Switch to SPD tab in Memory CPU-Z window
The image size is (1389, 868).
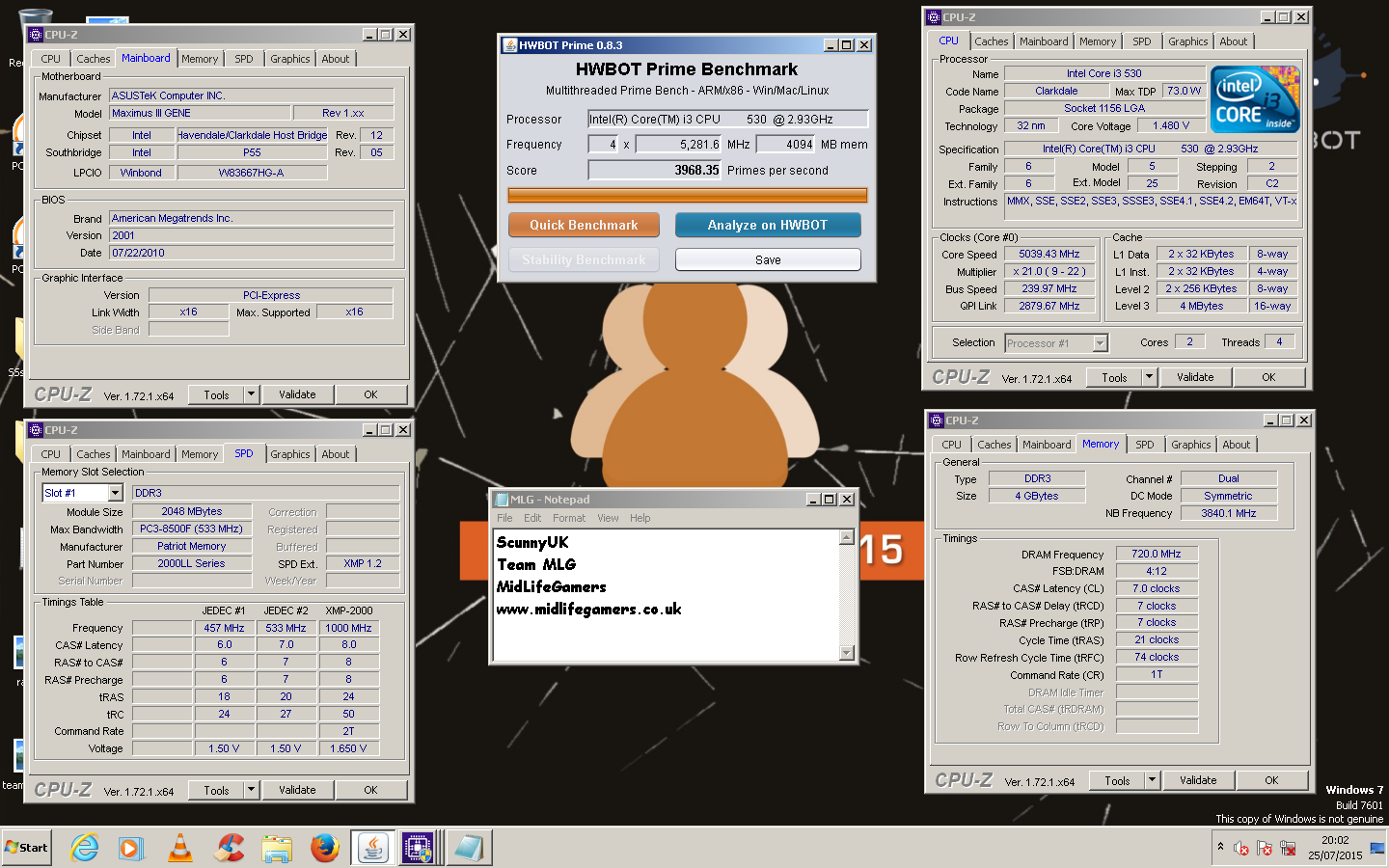[x=1145, y=445]
